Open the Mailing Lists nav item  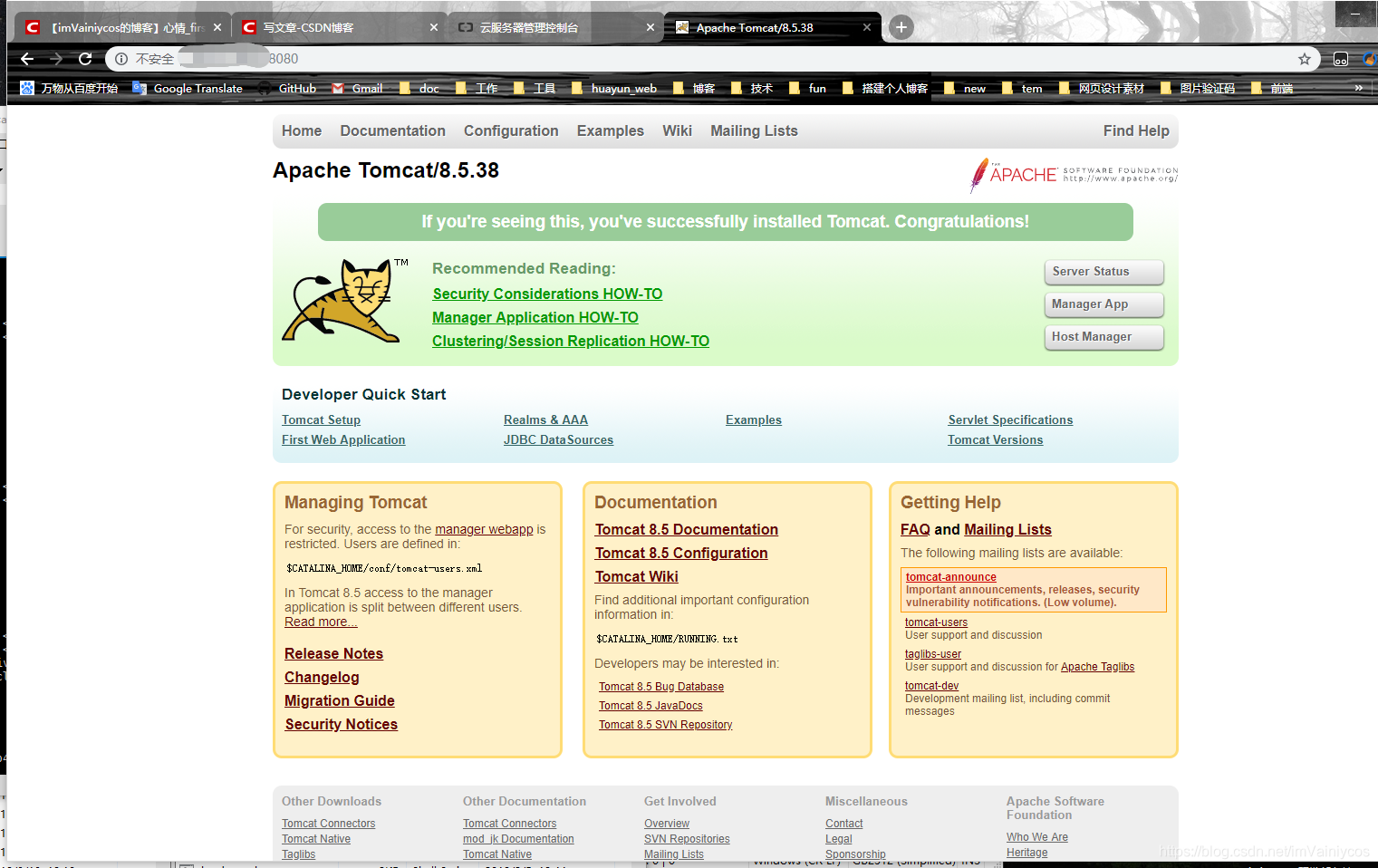point(754,130)
